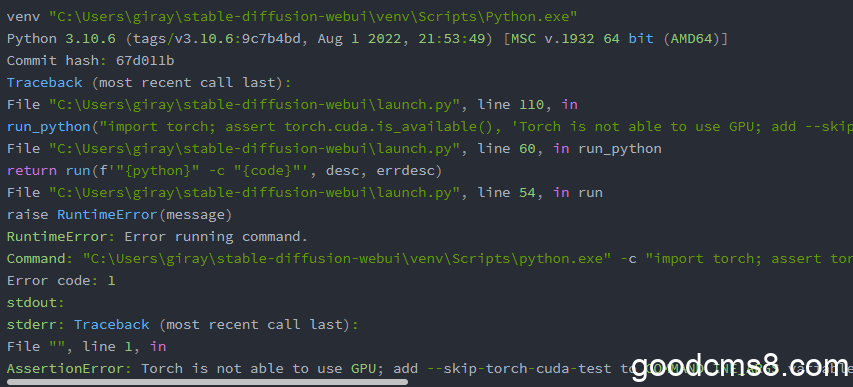
Task: Click the 'Python 3.10.6' version line
Action: 367,39
